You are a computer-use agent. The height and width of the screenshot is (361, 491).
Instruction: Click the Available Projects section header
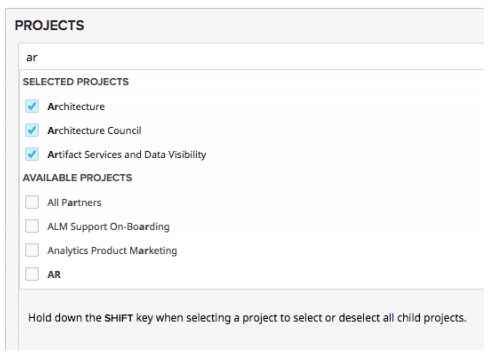pos(77,178)
